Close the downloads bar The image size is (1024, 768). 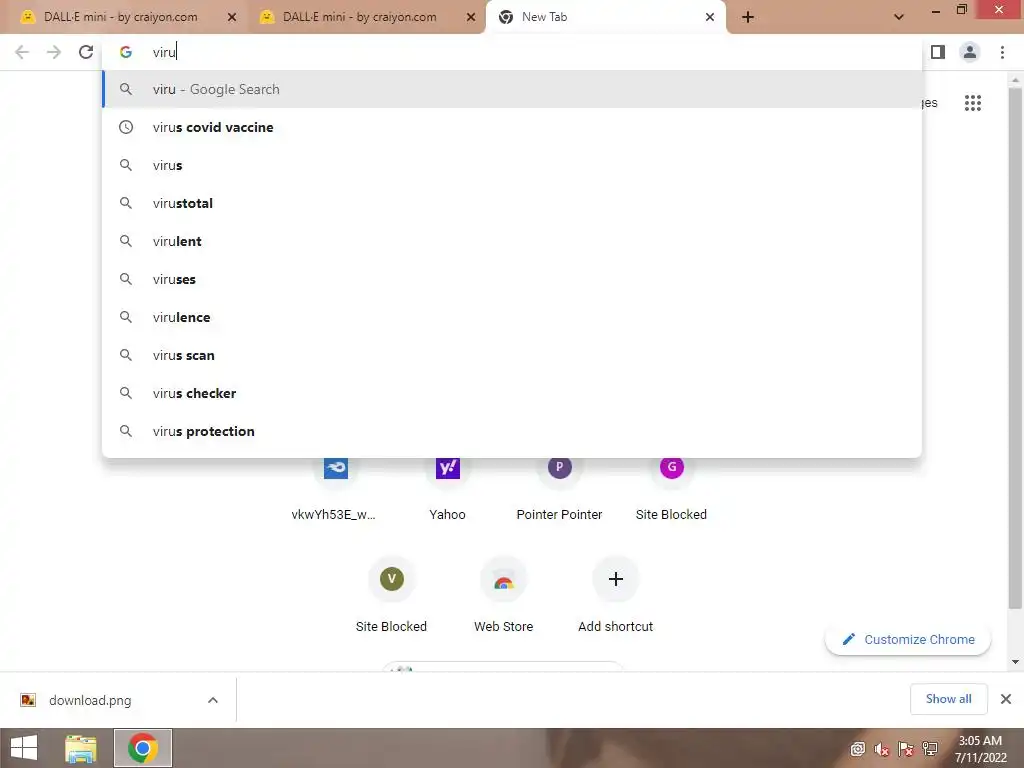(x=1006, y=699)
